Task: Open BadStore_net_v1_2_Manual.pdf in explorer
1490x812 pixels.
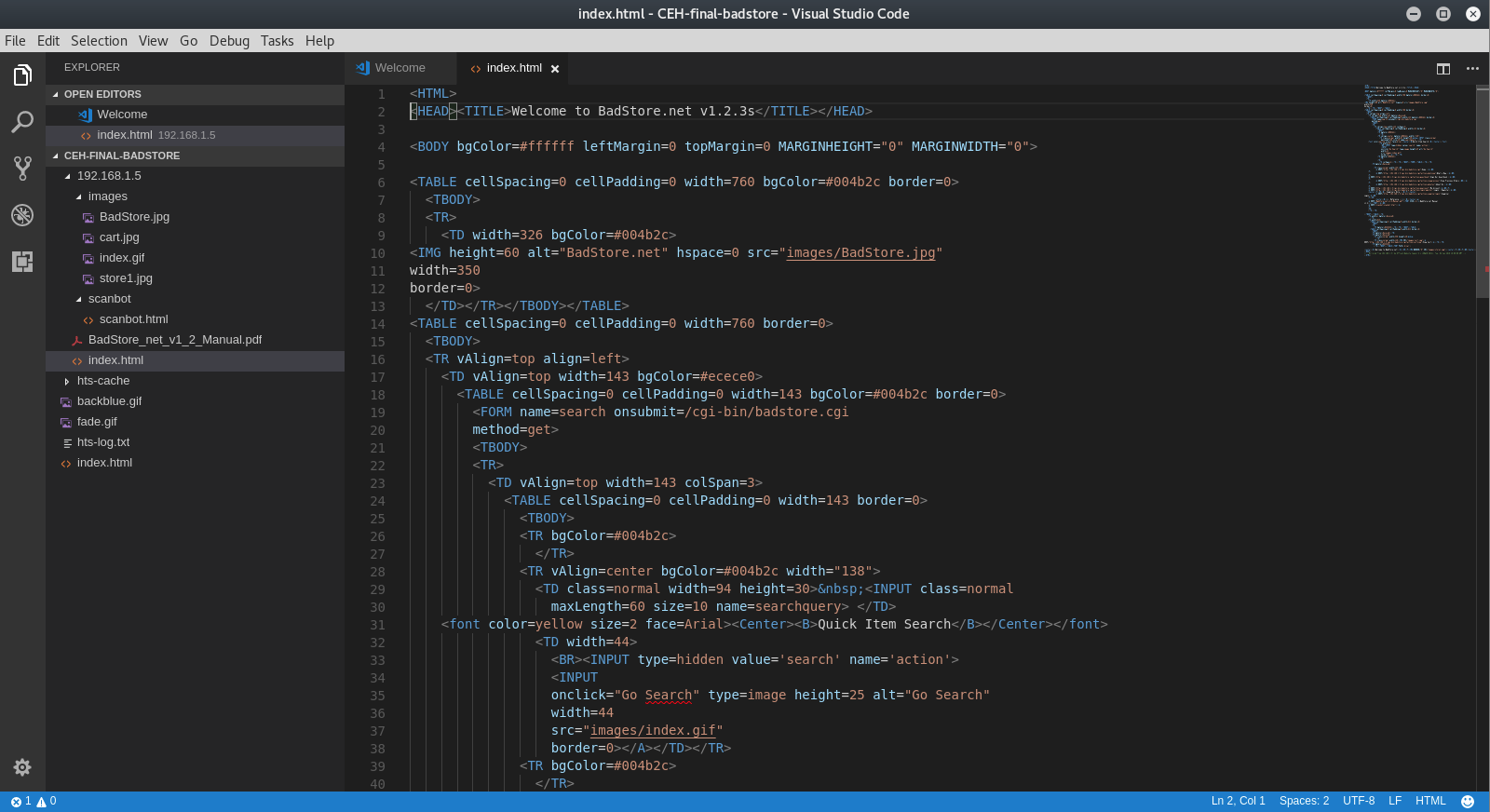Action: [195, 340]
